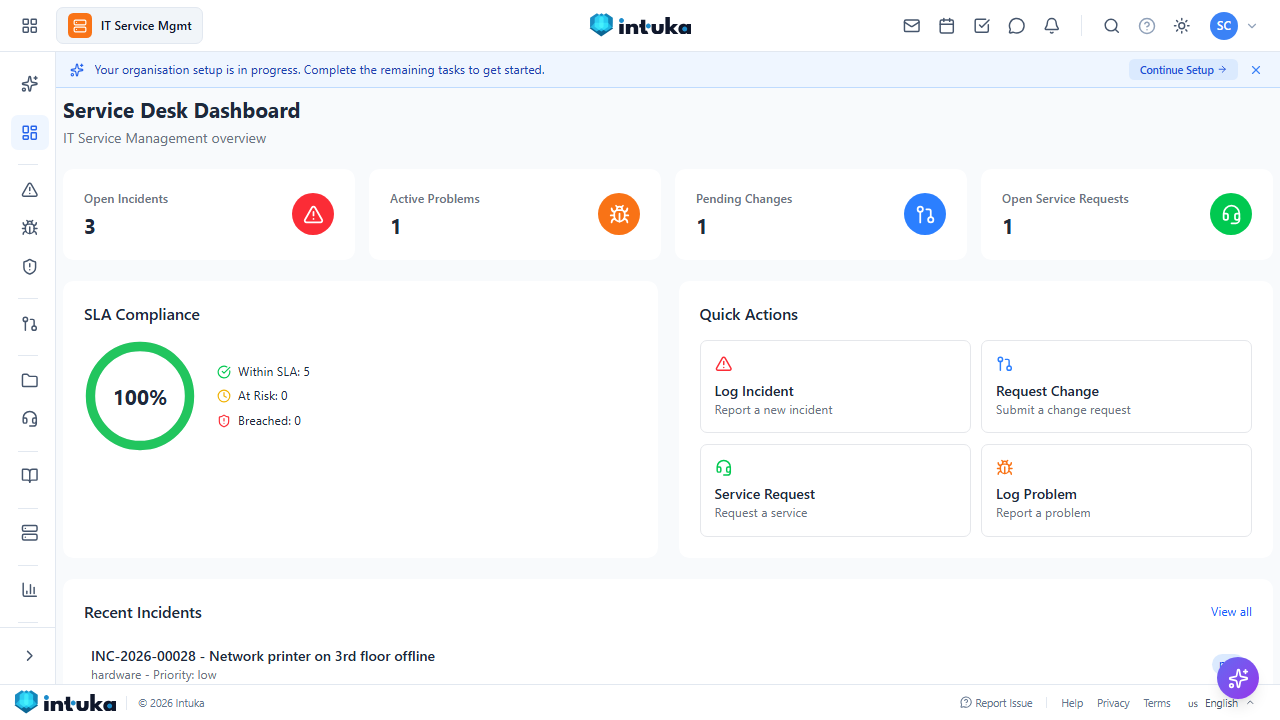Click the red Open Incidents card icon

313,214
